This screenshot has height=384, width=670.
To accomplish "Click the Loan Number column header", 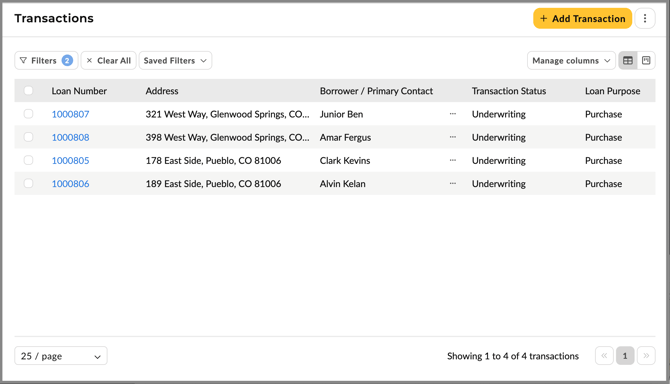I will tap(79, 91).
